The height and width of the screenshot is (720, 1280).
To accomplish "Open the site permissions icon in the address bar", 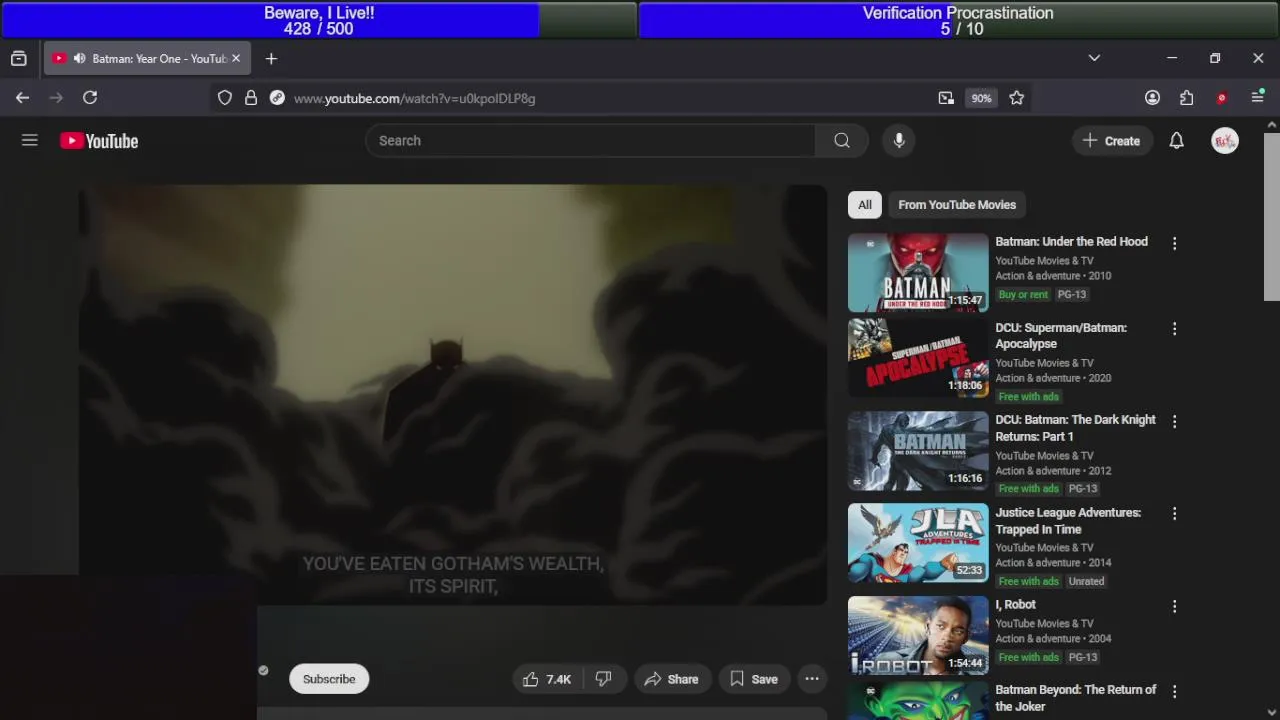I will coord(277,98).
